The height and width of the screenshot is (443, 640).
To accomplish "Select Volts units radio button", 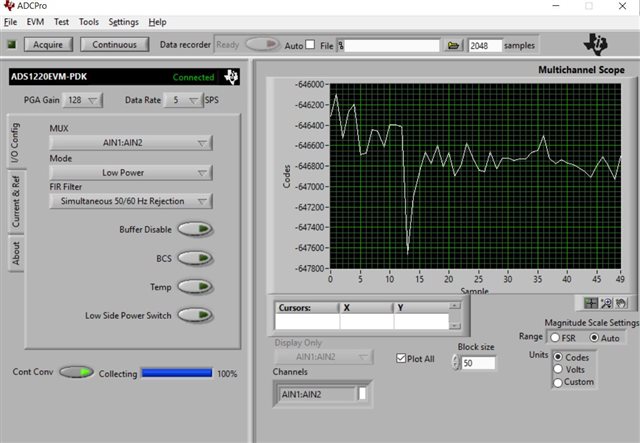I will coord(558,369).
